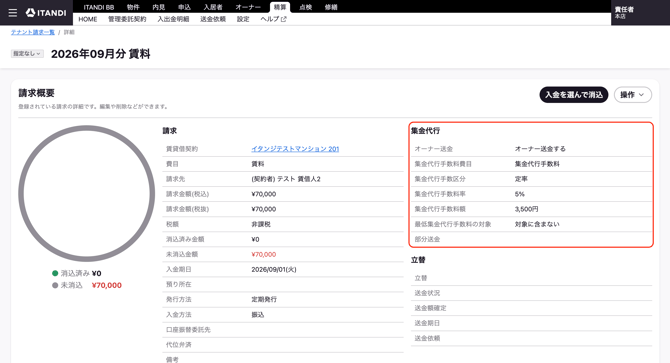Open the hamburger menu
Viewport: 670px width, 363px height.
pos(13,13)
